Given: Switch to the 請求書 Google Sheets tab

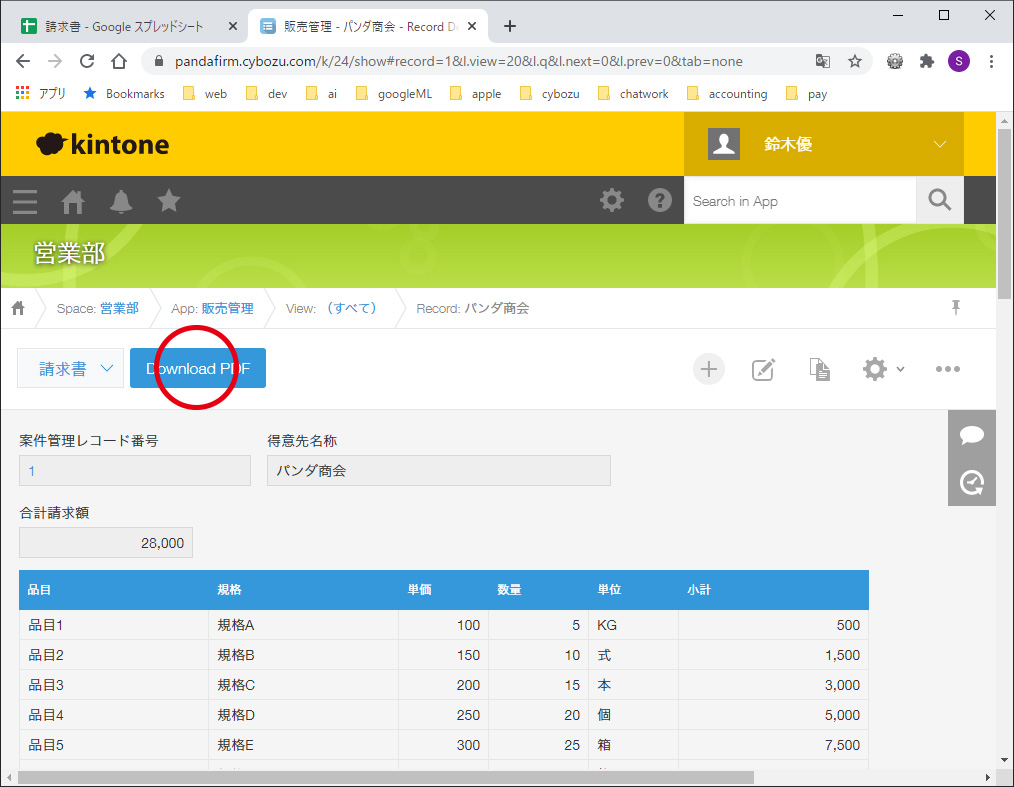Looking at the screenshot, I should (x=130, y=26).
